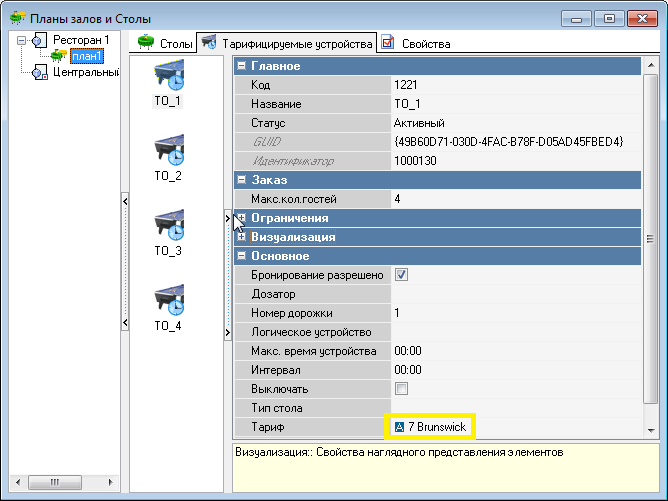Open the Тарифицируемые устройства tab
Image resolution: width=668 pixels, height=501 pixels.
click(286, 44)
